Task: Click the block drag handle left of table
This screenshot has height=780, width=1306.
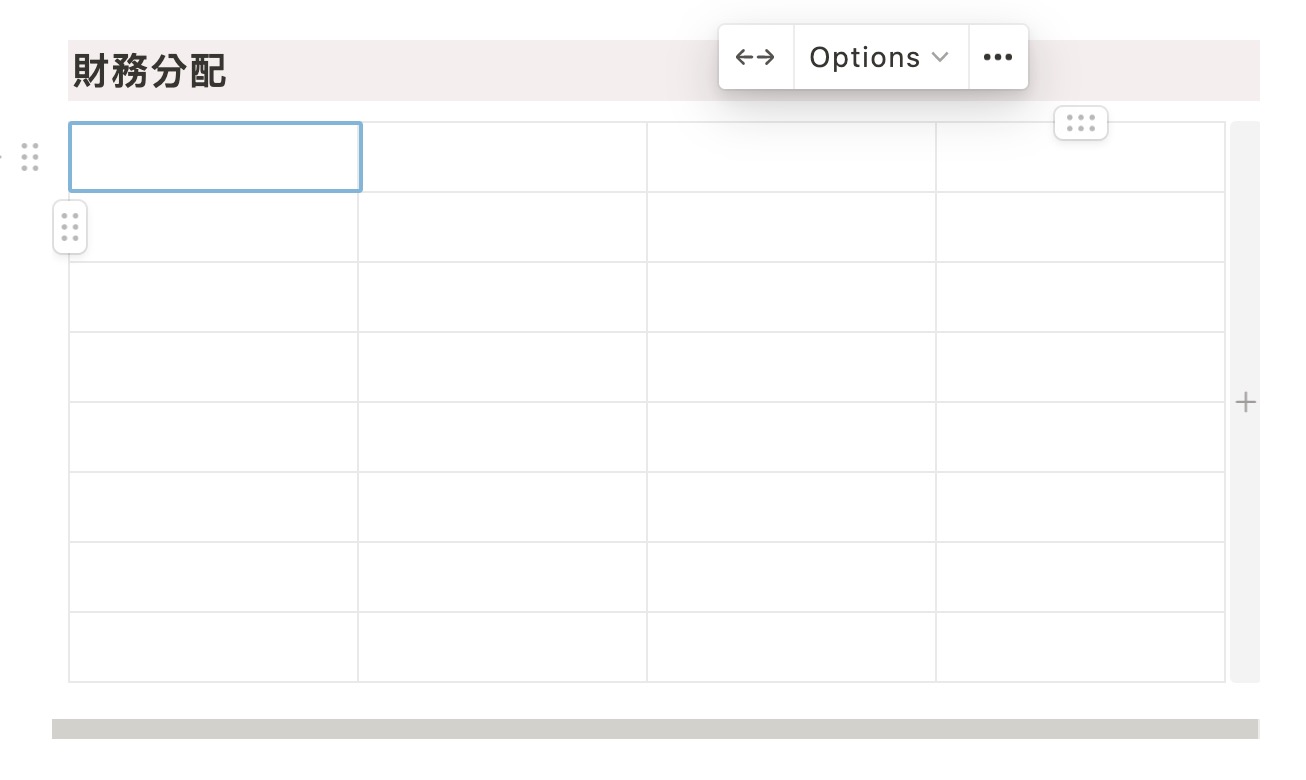Action: (30, 157)
